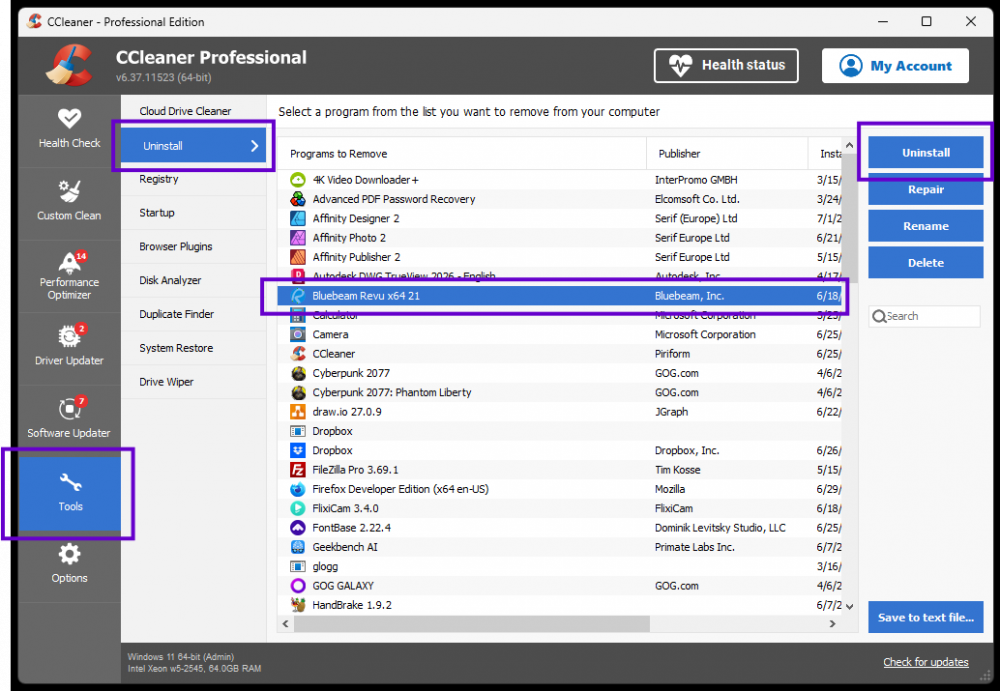Click the Repair button

(925, 189)
